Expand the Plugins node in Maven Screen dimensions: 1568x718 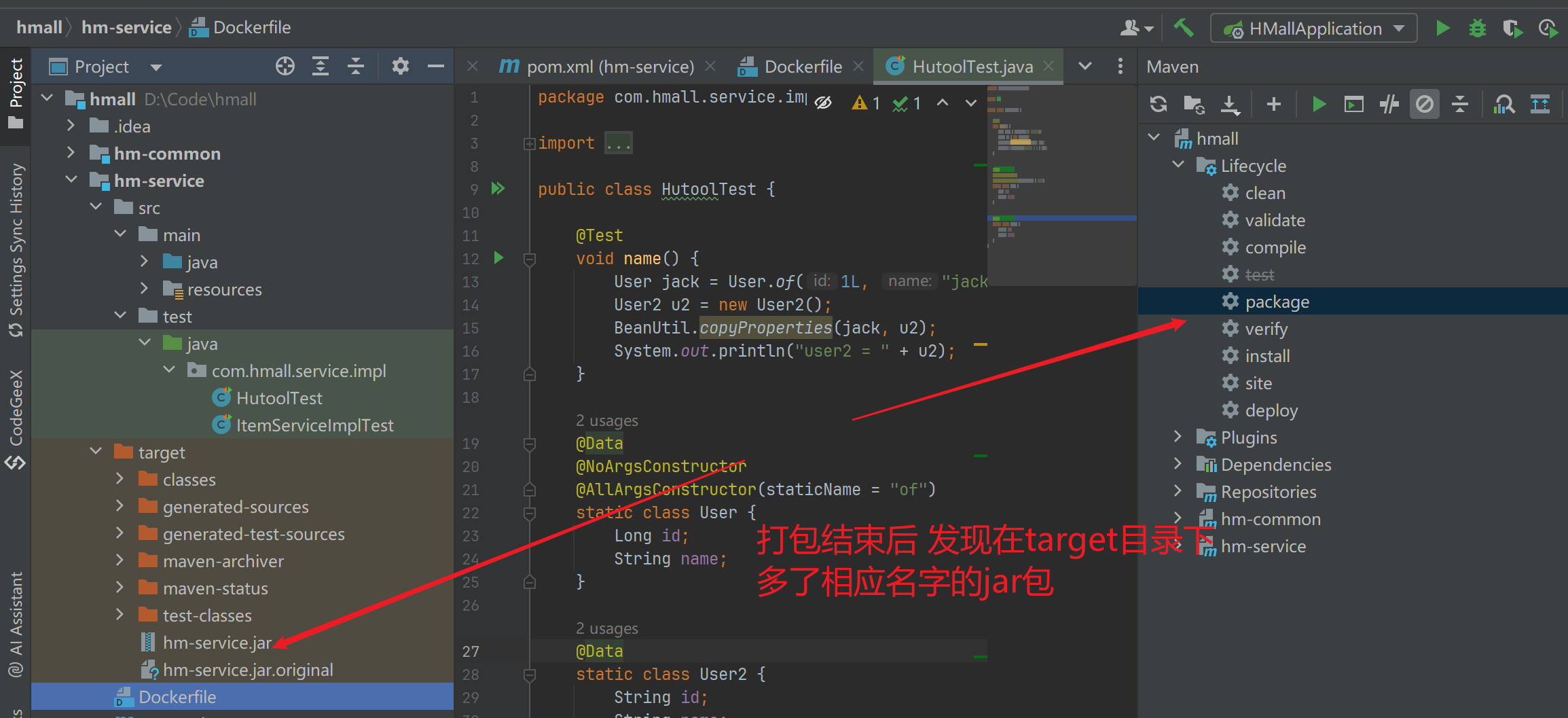1178,437
